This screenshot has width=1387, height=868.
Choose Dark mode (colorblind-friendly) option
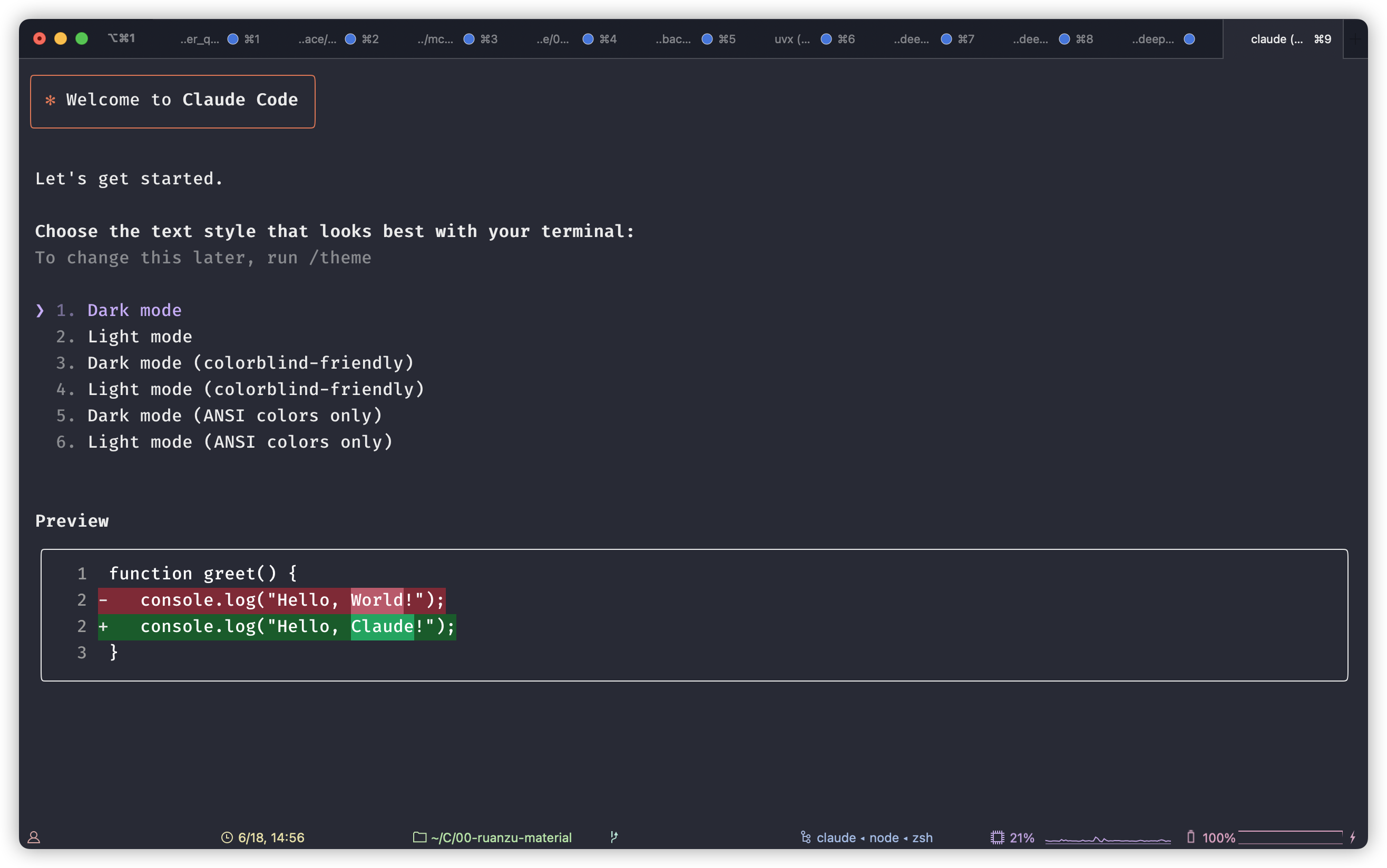pyautogui.click(x=250, y=363)
